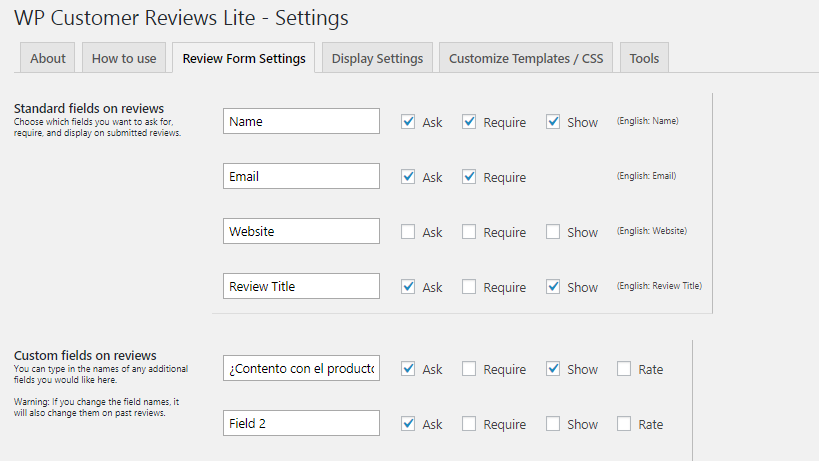Open the Display Settings tab
The image size is (819, 461).
click(377, 58)
